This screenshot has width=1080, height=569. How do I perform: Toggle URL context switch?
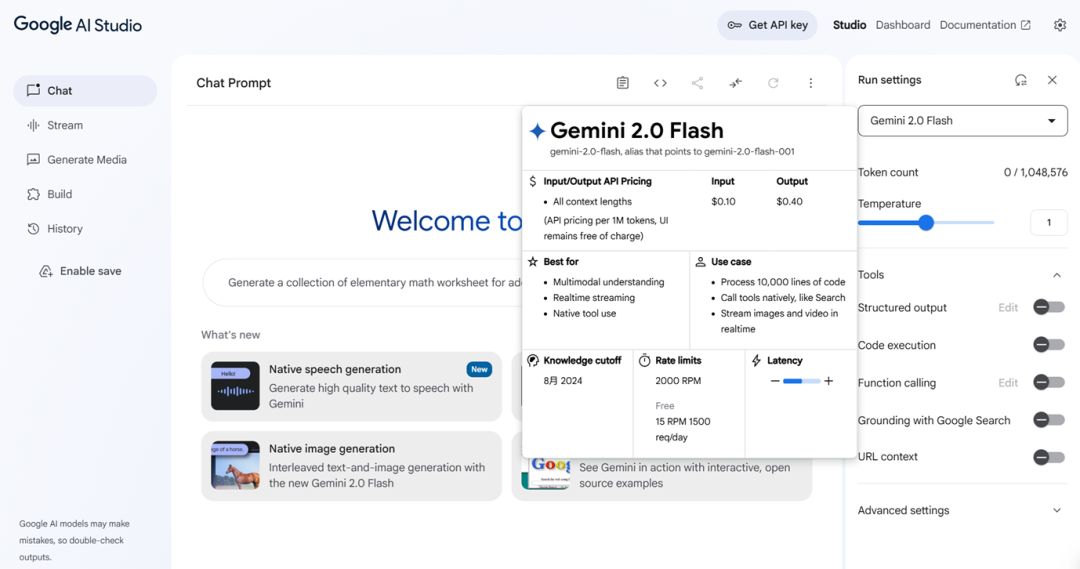(1049, 457)
